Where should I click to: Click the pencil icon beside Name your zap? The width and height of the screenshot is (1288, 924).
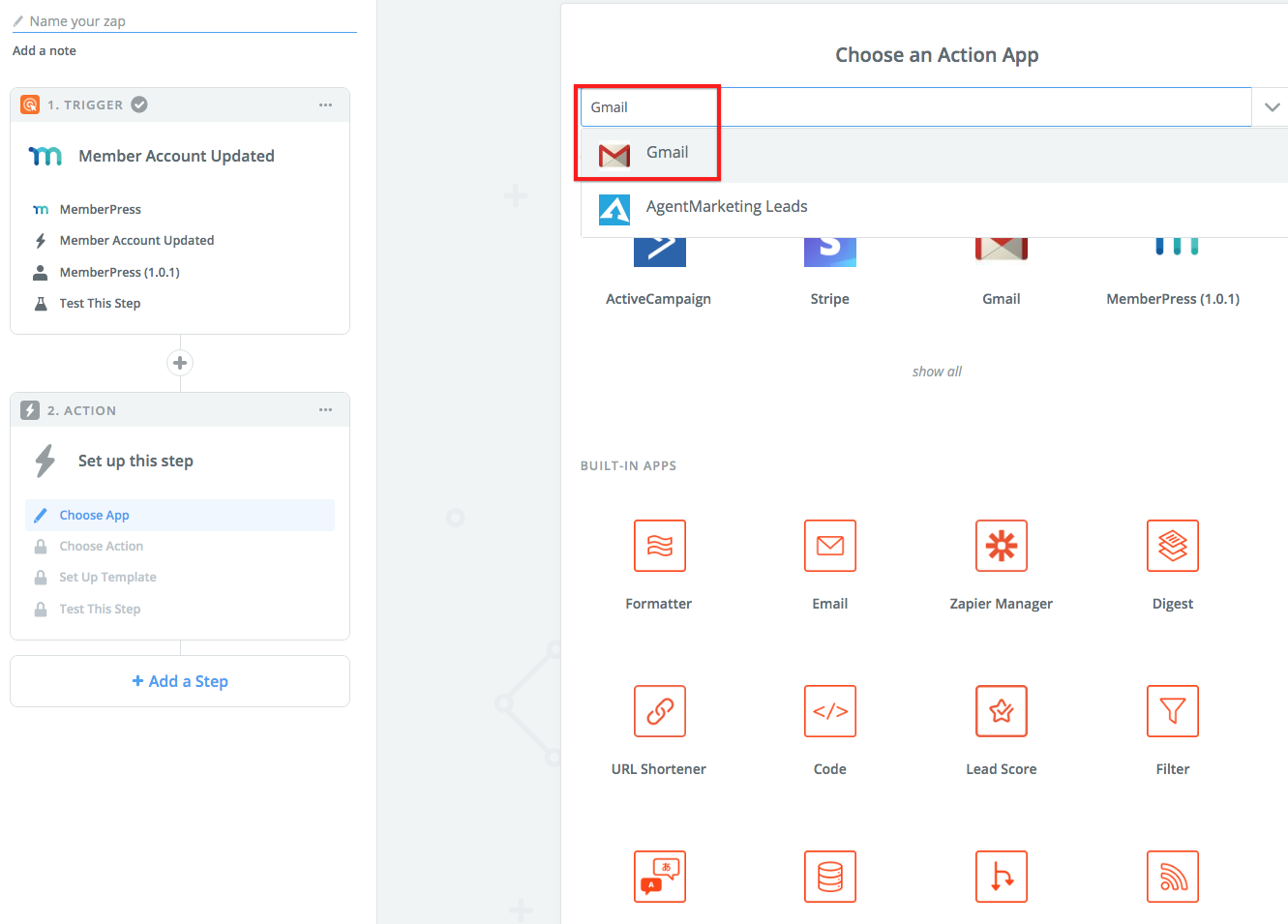point(17,20)
